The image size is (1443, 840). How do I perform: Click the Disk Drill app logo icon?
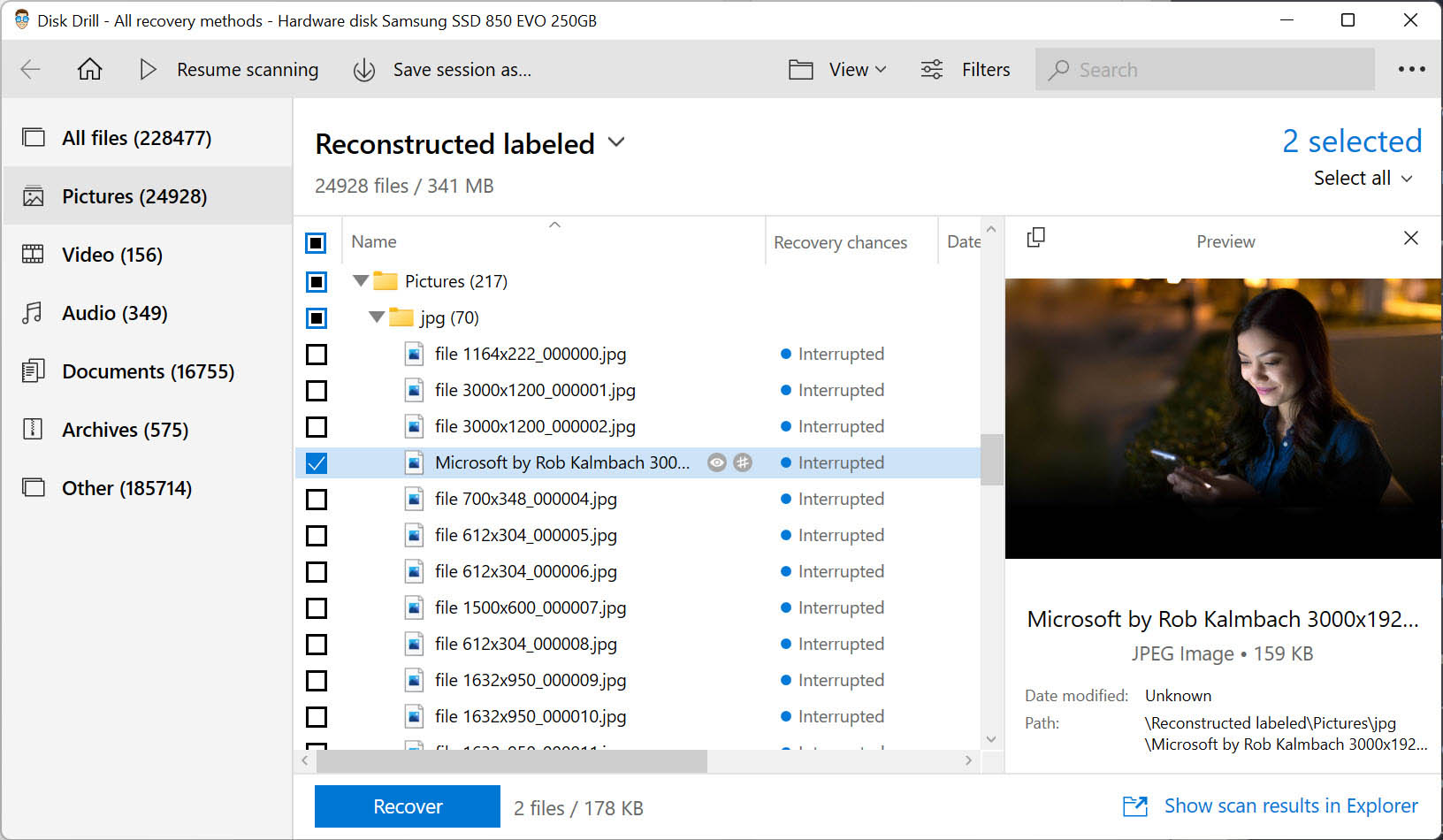tap(22, 19)
